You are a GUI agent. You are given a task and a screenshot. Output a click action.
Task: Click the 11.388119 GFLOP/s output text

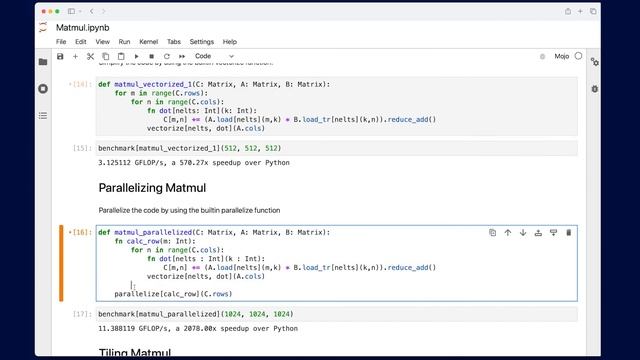click(198, 329)
